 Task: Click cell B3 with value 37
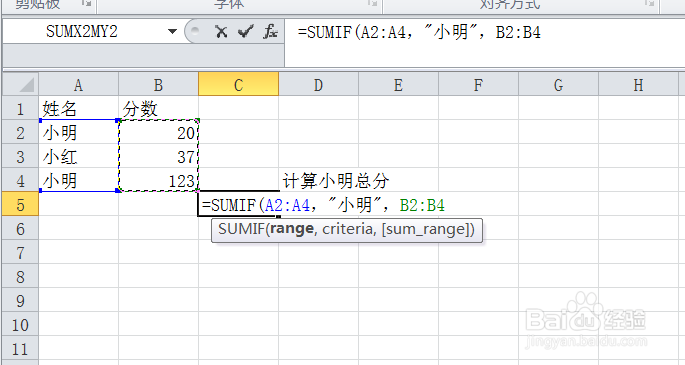159,156
